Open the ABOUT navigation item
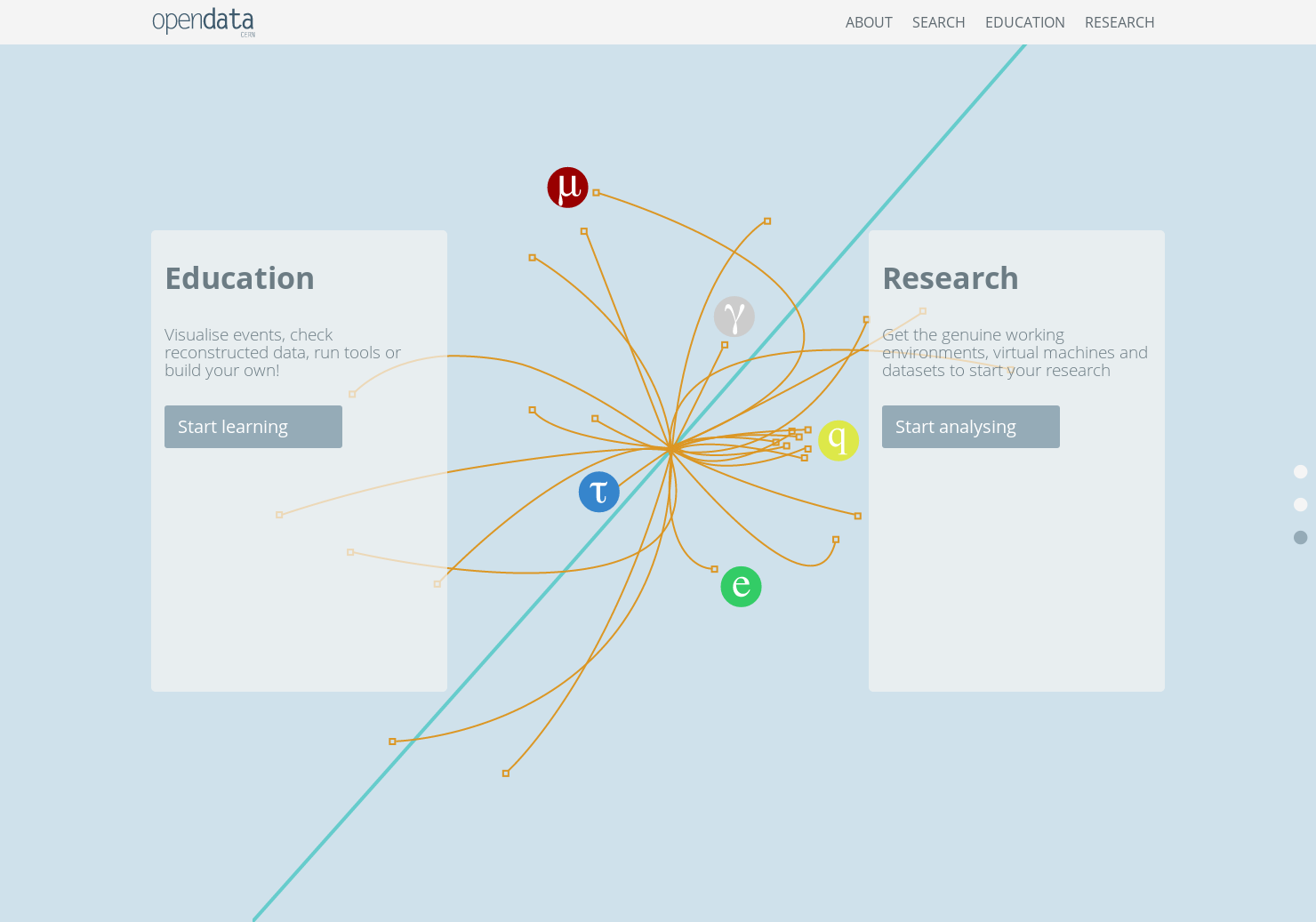The image size is (1316, 922). point(869,22)
